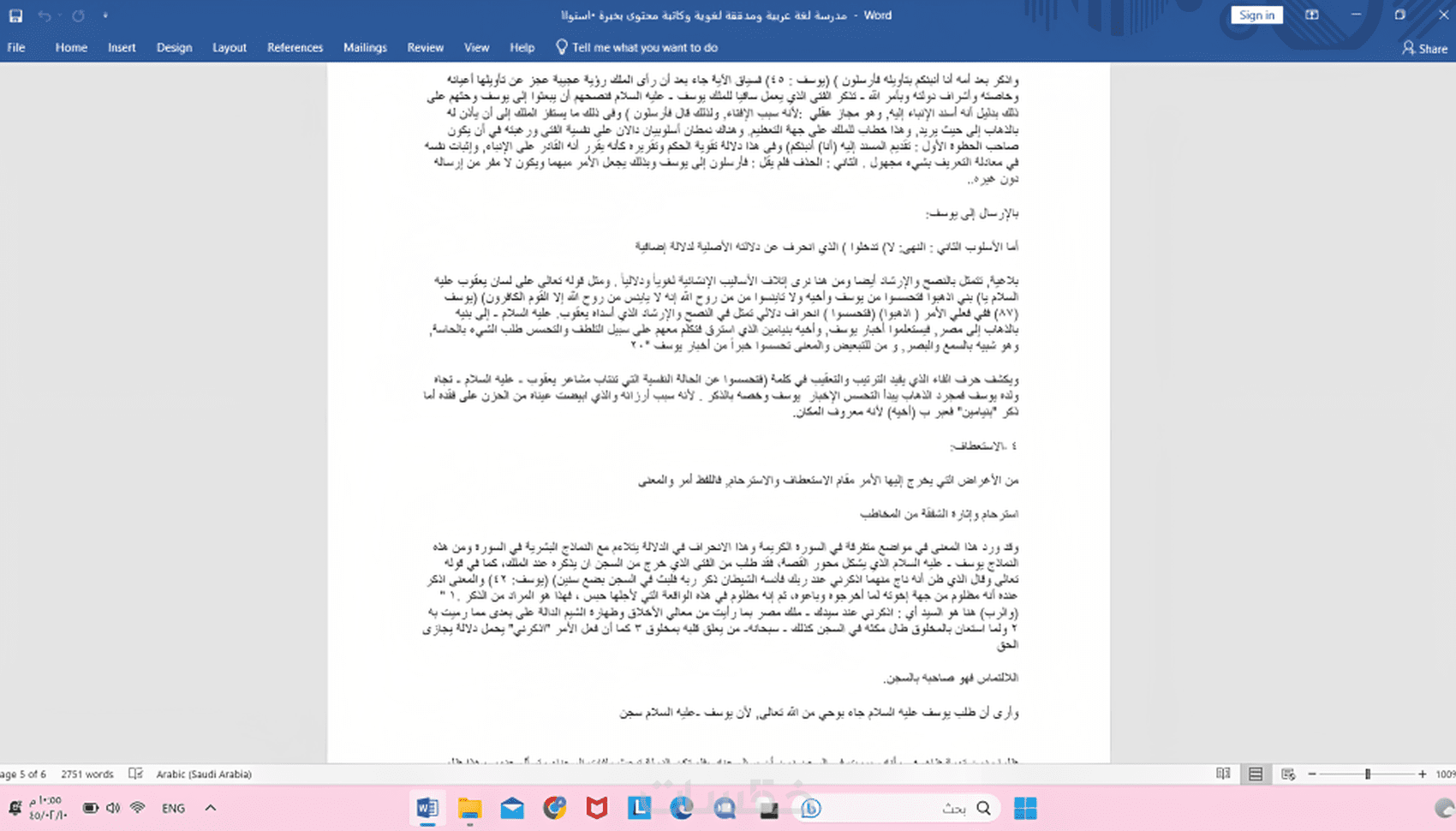Click the taskbar search field

(x=897, y=808)
